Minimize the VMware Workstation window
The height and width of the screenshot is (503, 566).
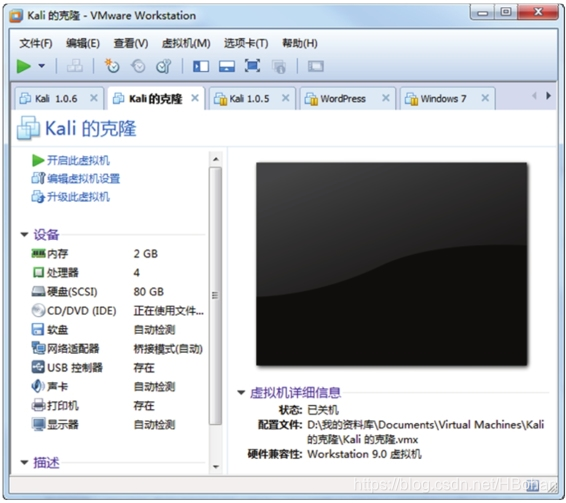point(482,13)
